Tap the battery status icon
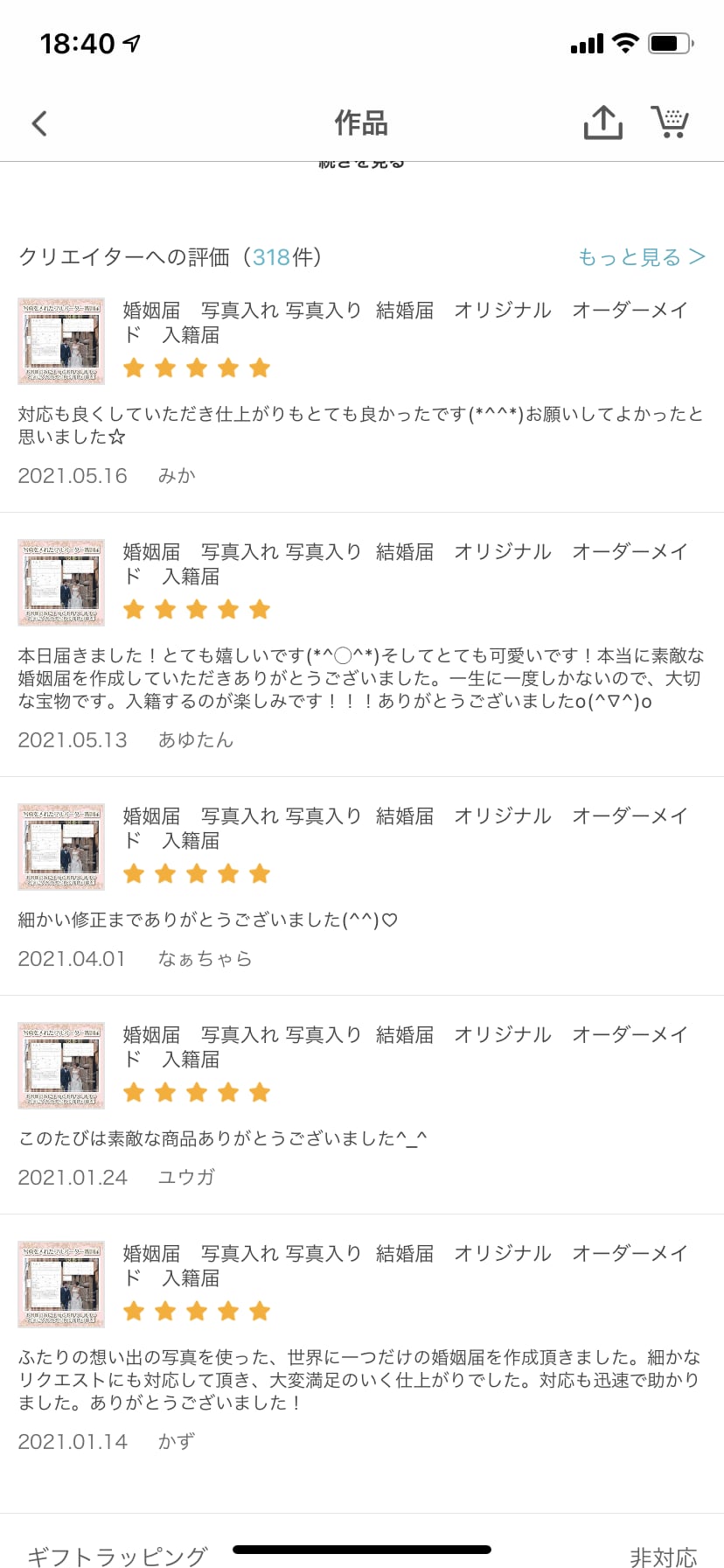The width and height of the screenshot is (724, 1568). (670, 43)
